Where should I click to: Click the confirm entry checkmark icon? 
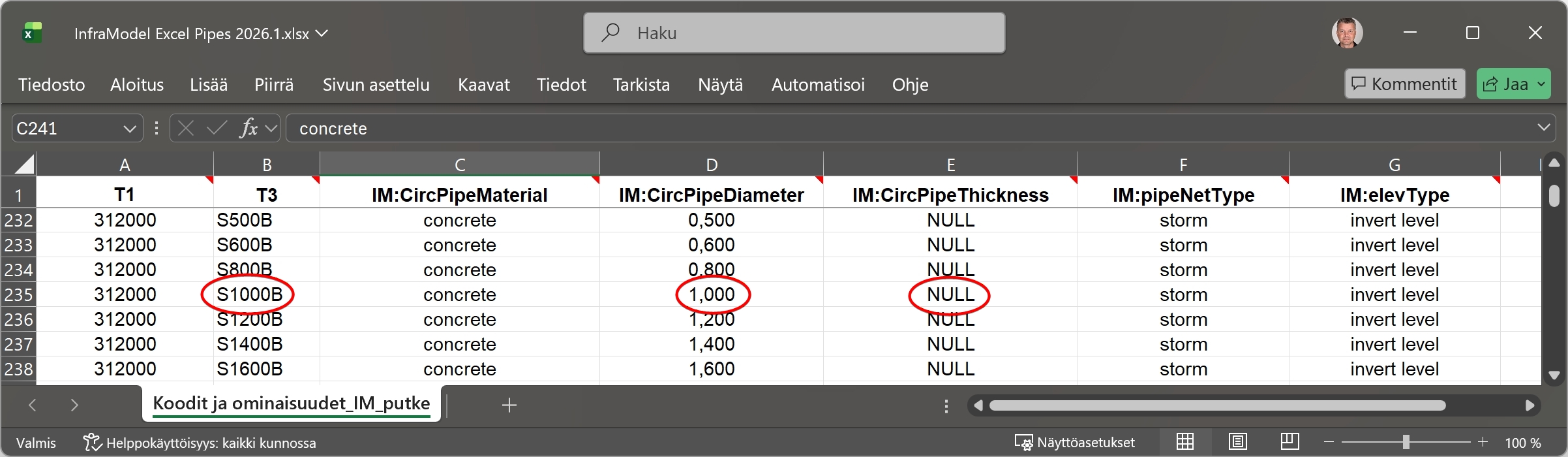click(x=217, y=128)
